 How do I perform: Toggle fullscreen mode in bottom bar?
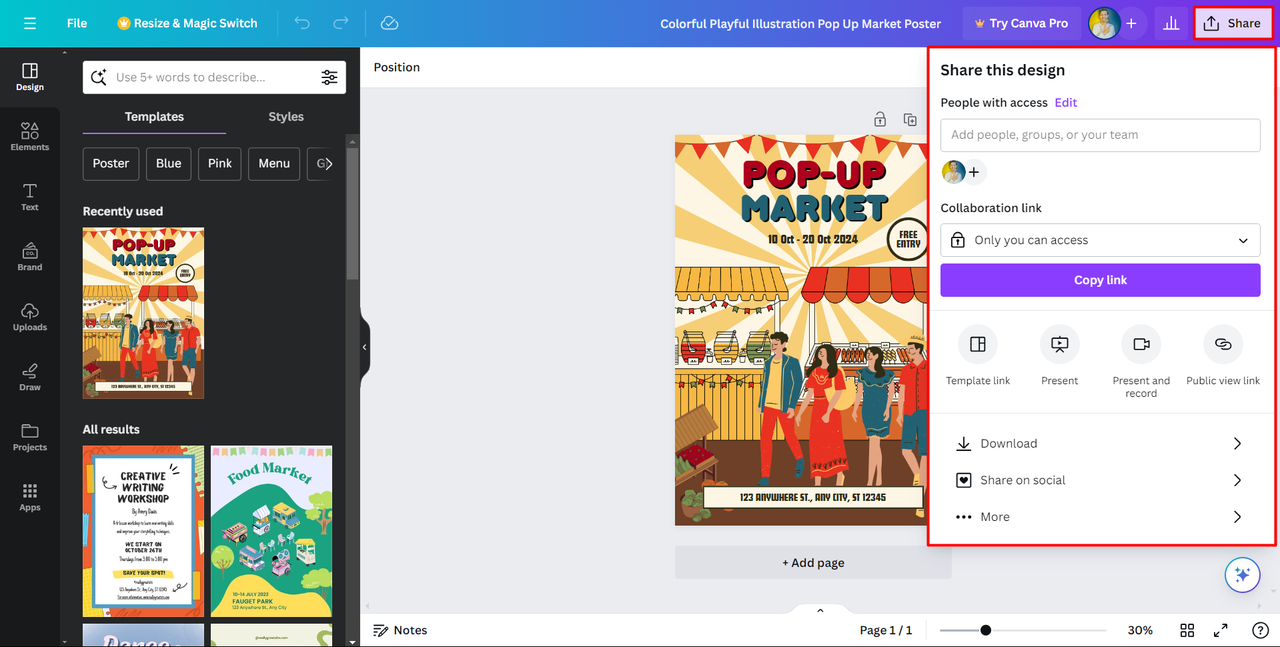[x=1221, y=630]
